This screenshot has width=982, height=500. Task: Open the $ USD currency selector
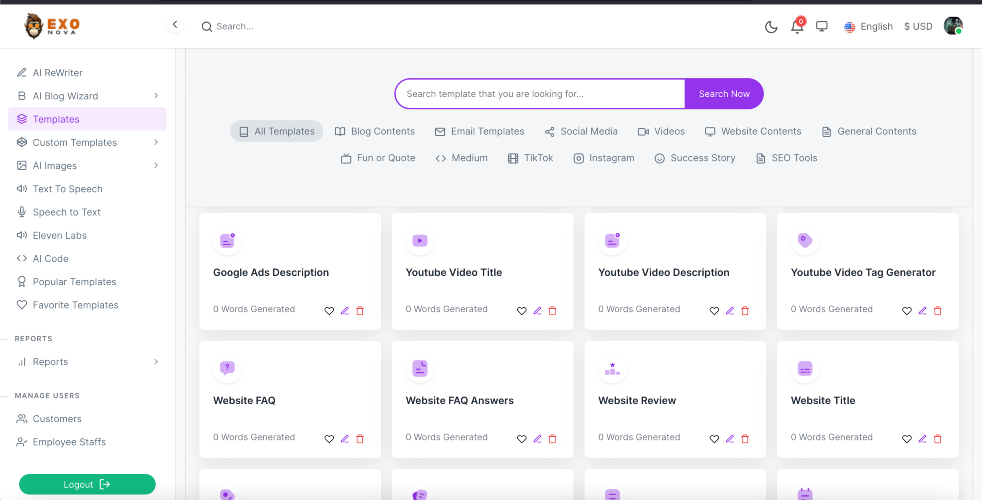(x=918, y=26)
